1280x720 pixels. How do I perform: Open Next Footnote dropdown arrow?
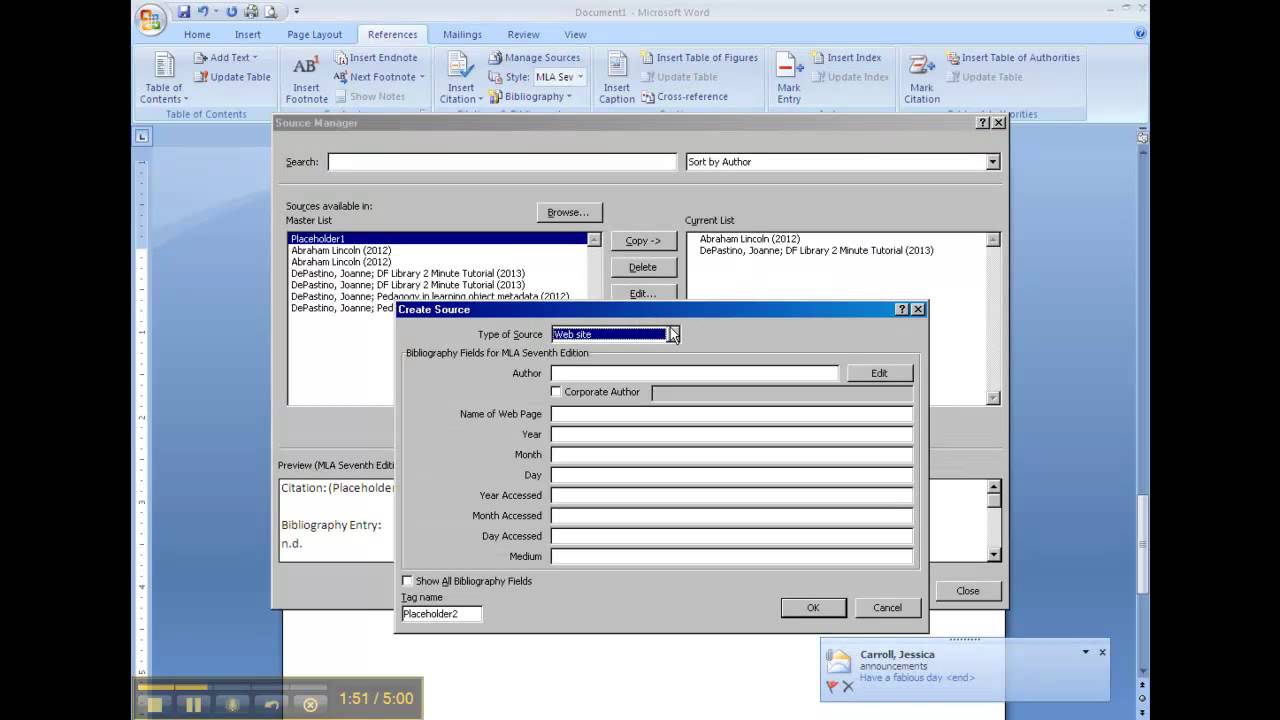[x=422, y=77]
